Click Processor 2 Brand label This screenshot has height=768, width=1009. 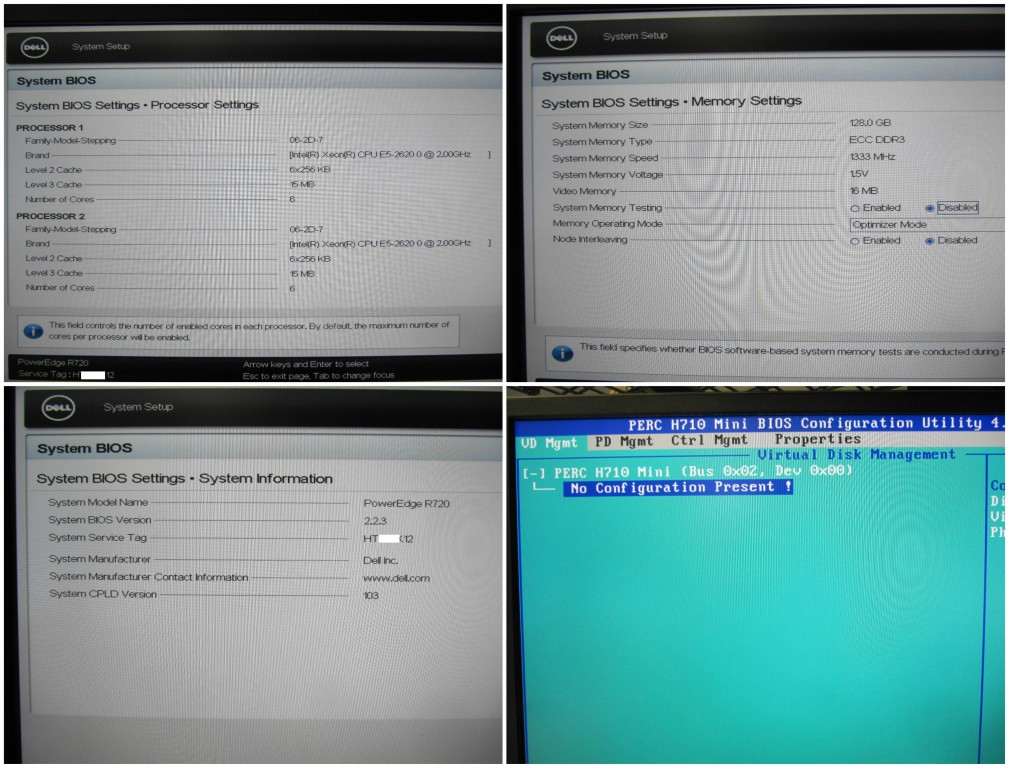[x=37, y=244]
